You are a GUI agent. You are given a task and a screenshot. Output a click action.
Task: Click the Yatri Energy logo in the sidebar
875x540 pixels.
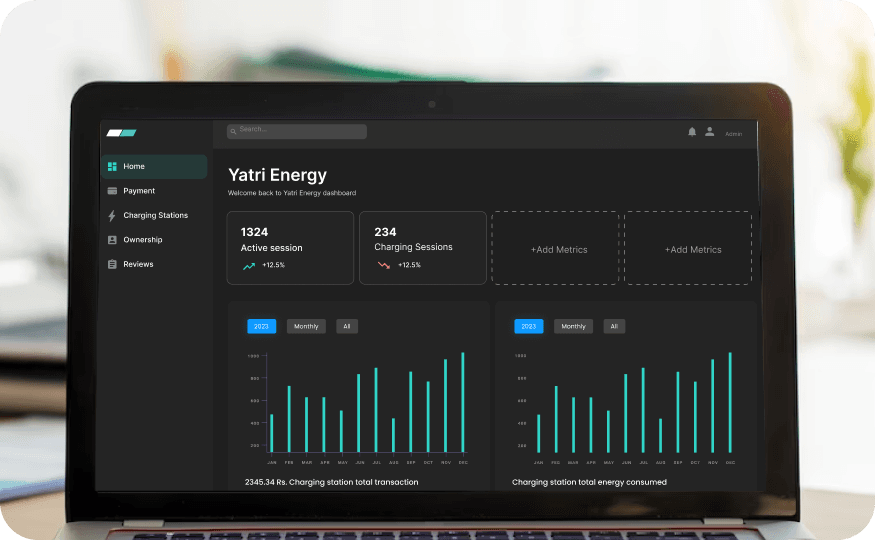coord(121,133)
